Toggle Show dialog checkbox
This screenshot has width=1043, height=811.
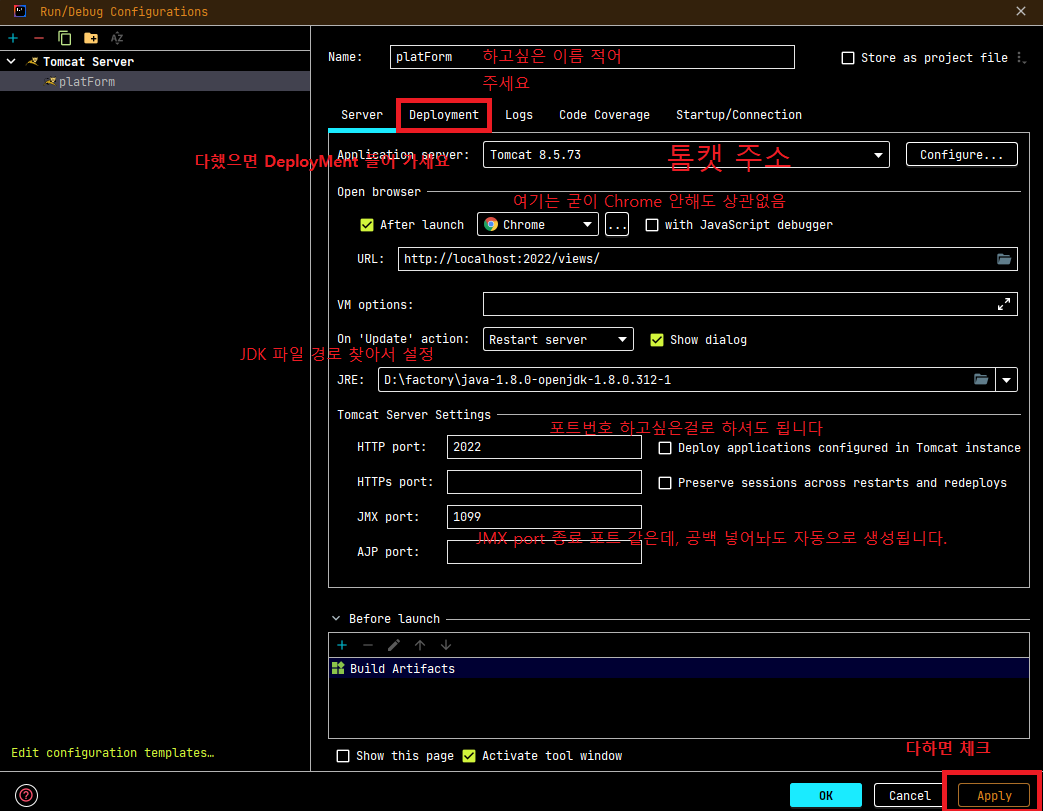pos(657,340)
